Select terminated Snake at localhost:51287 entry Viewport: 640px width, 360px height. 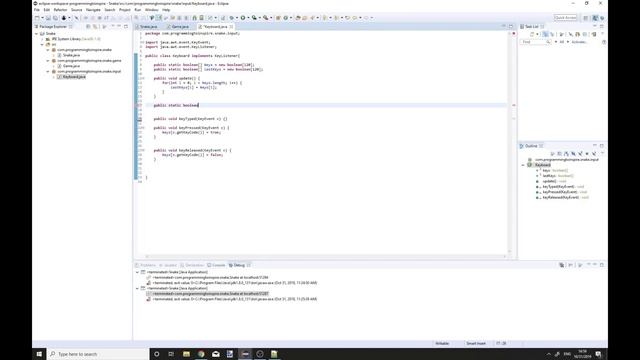[x=207, y=293]
